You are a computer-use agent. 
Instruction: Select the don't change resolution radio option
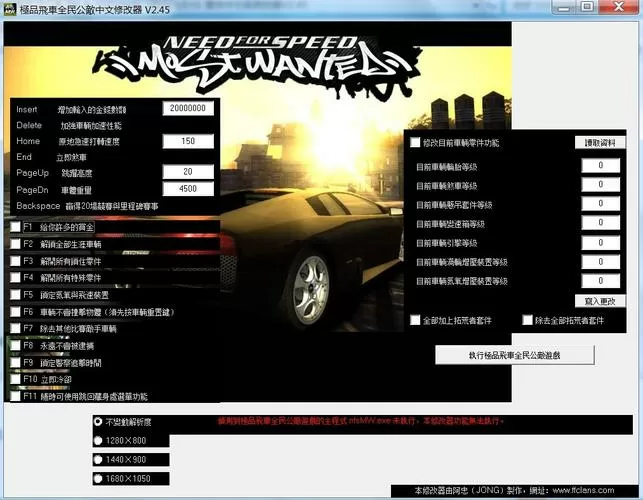point(98,422)
